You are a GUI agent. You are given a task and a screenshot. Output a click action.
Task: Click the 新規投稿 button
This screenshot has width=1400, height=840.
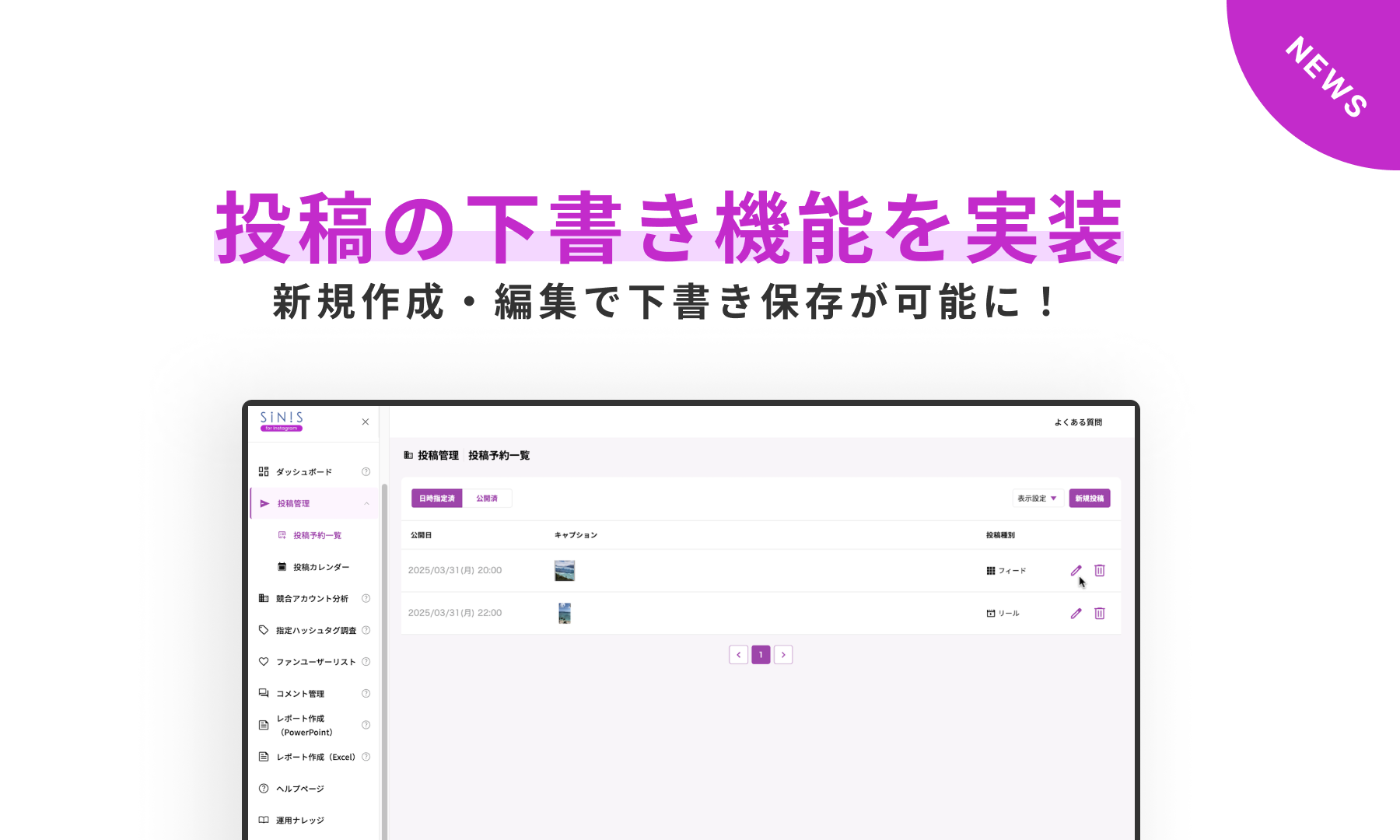point(1090,498)
